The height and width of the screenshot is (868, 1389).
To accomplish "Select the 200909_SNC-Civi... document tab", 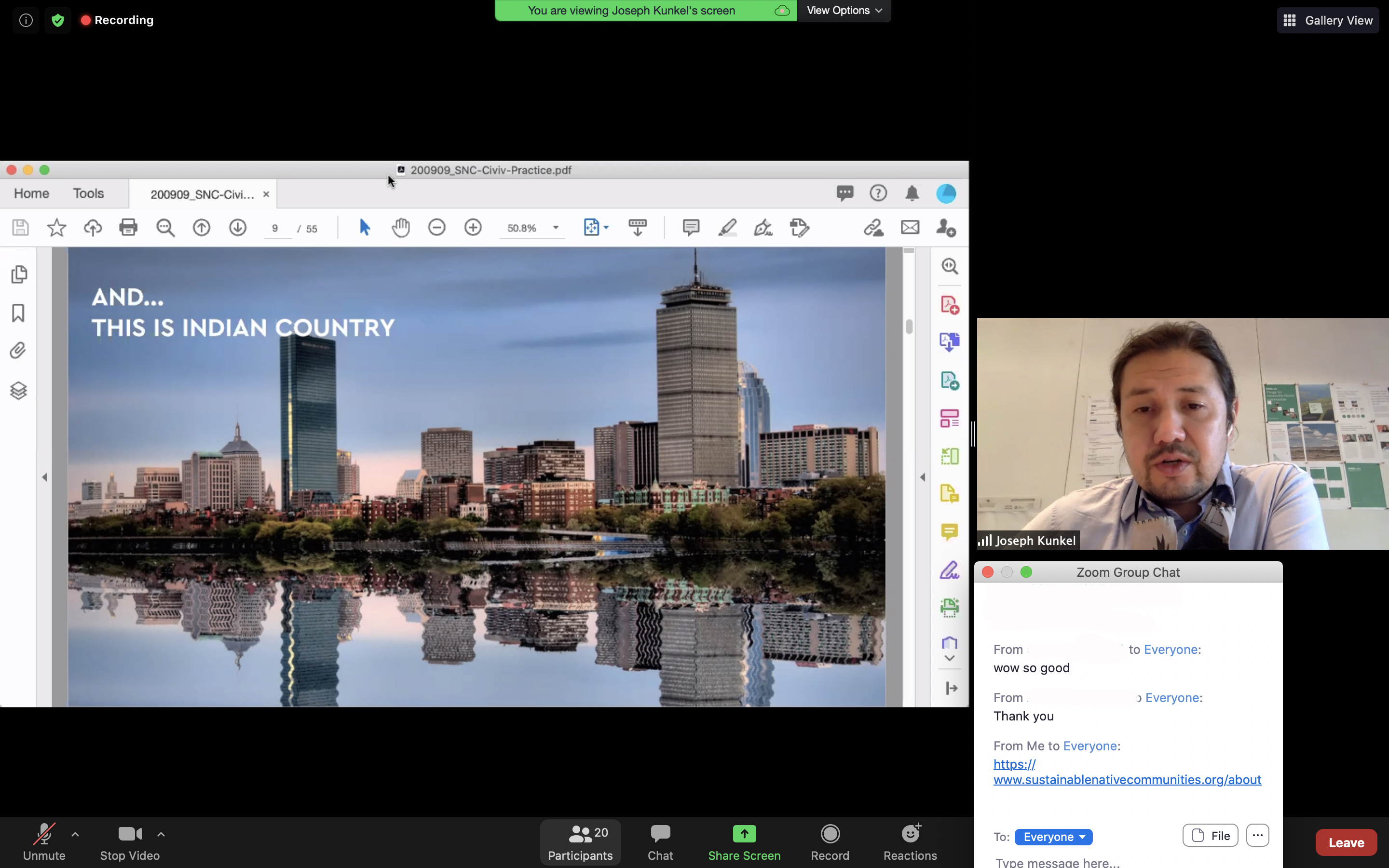I will tap(202, 195).
